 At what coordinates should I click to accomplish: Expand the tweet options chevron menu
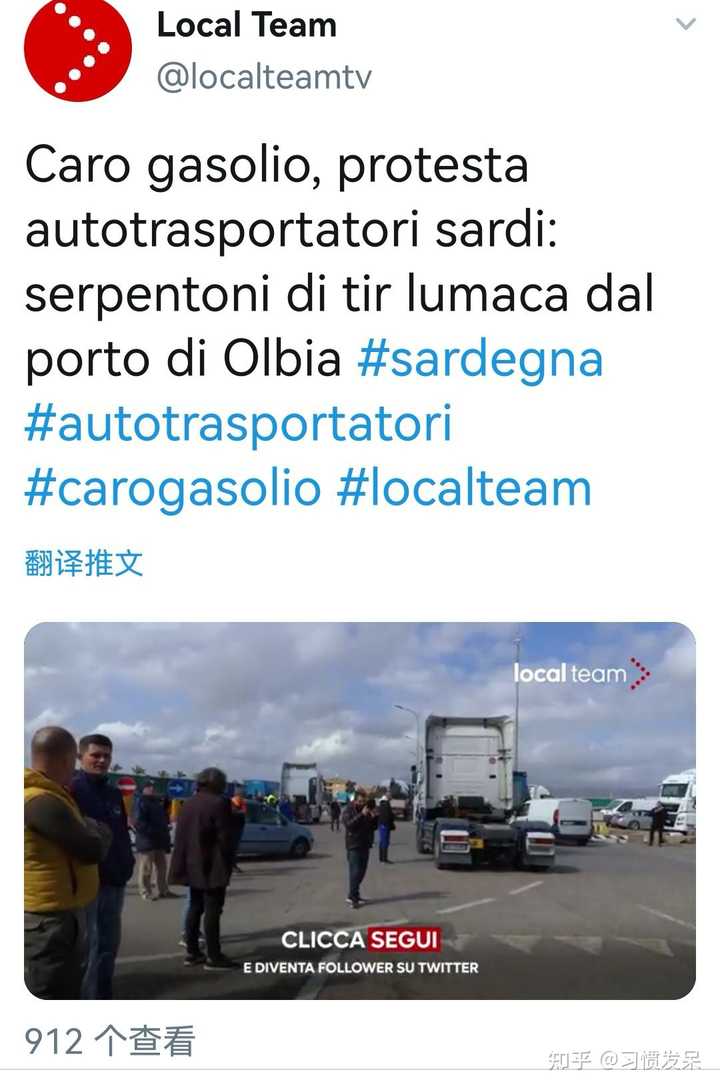(x=685, y=24)
